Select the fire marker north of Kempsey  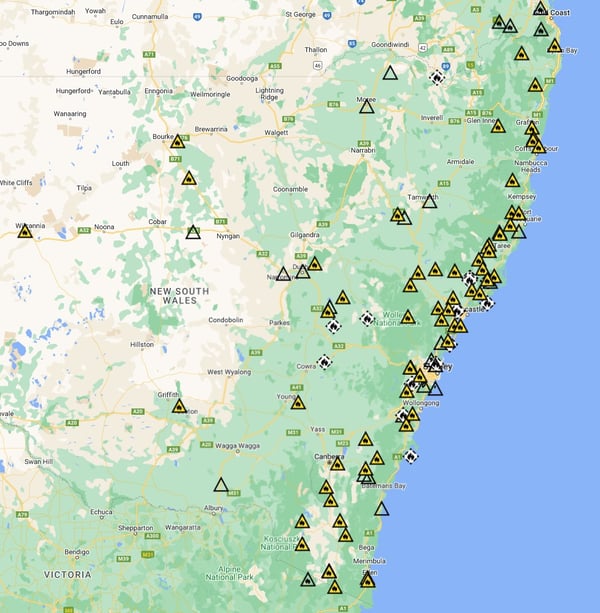[x=512, y=180]
